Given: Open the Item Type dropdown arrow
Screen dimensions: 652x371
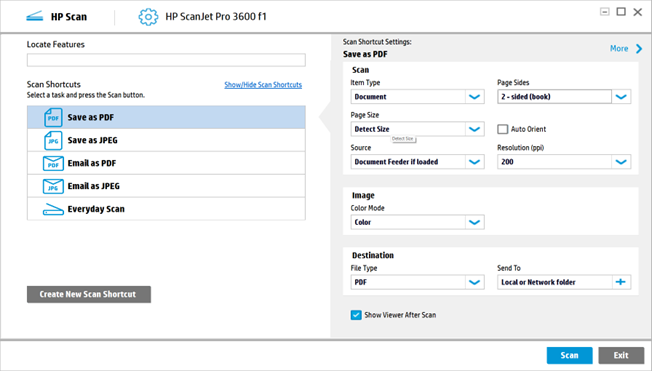Looking at the screenshot, I should pyautogui.click(x=474, y=97).
